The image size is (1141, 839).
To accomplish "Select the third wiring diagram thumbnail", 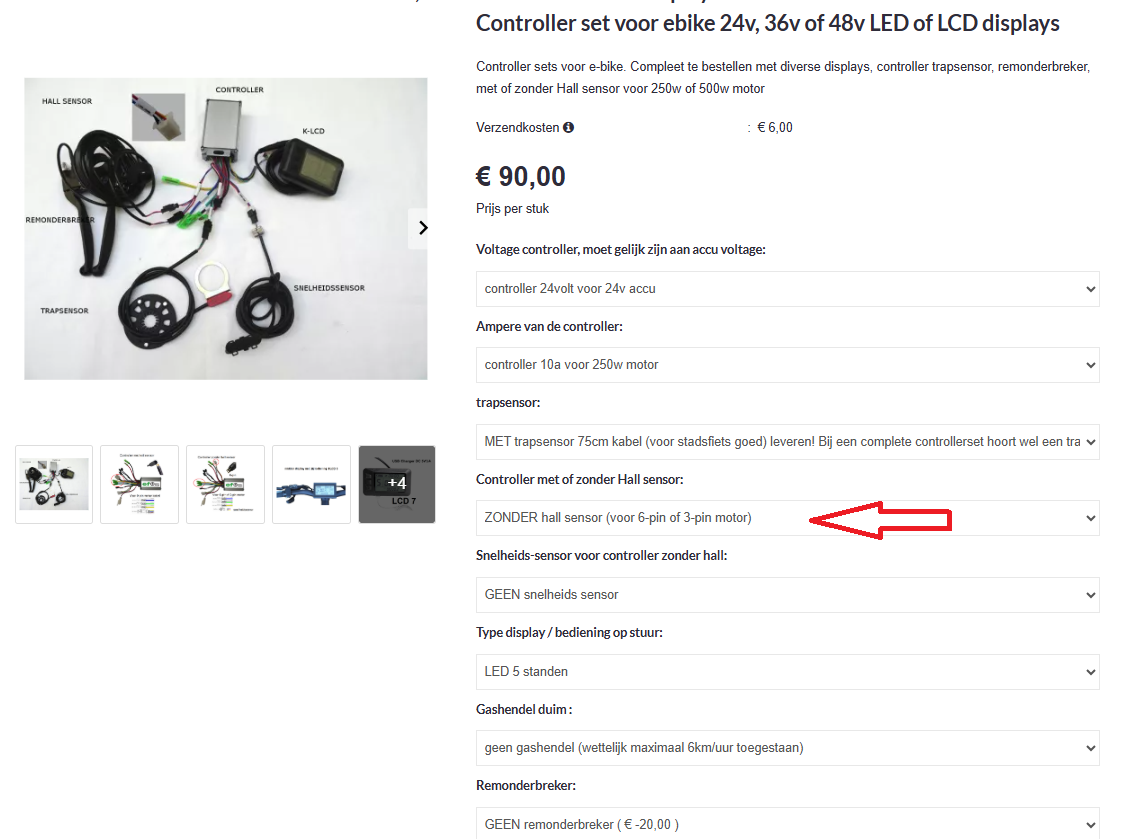I will click(x=225, y=485).
